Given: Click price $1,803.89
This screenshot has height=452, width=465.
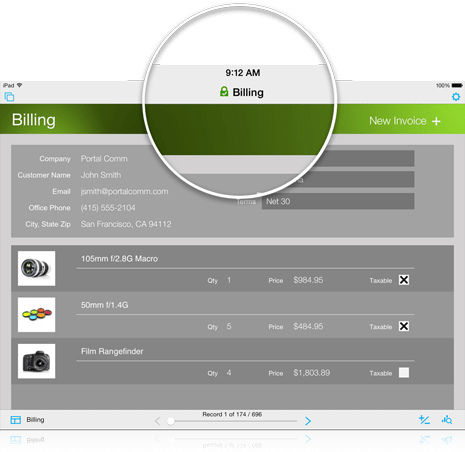Looking at the screenshot, I should 312,373.
